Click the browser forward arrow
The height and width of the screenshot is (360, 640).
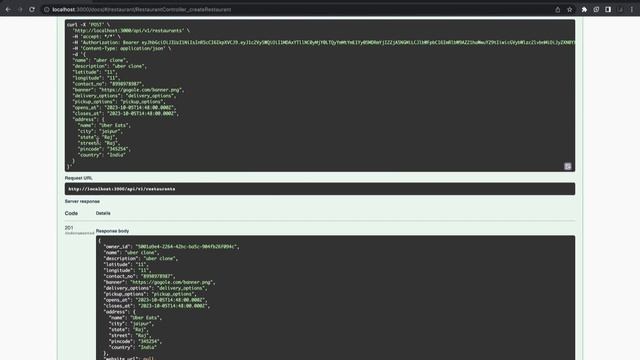tap(20, 9)
